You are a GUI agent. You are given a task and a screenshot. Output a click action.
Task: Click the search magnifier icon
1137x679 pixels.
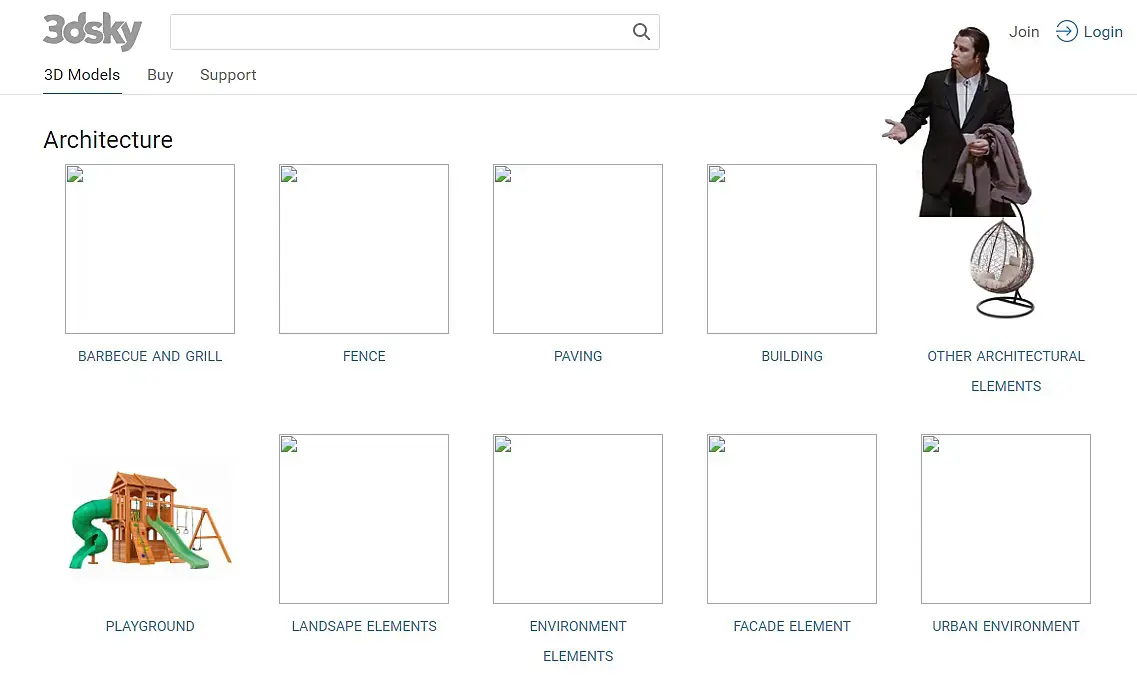[x=641, y=32]
